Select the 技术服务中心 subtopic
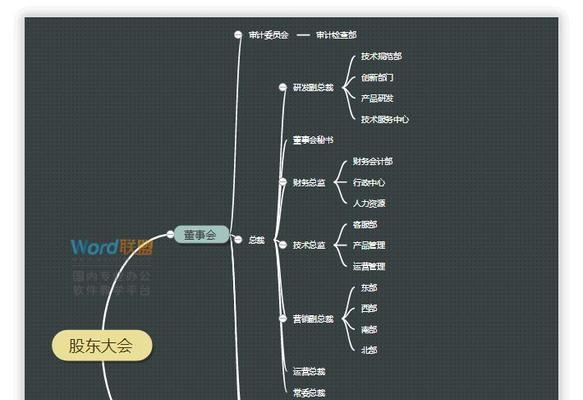This screenshot has width=583, height=400. click(385, 119)
